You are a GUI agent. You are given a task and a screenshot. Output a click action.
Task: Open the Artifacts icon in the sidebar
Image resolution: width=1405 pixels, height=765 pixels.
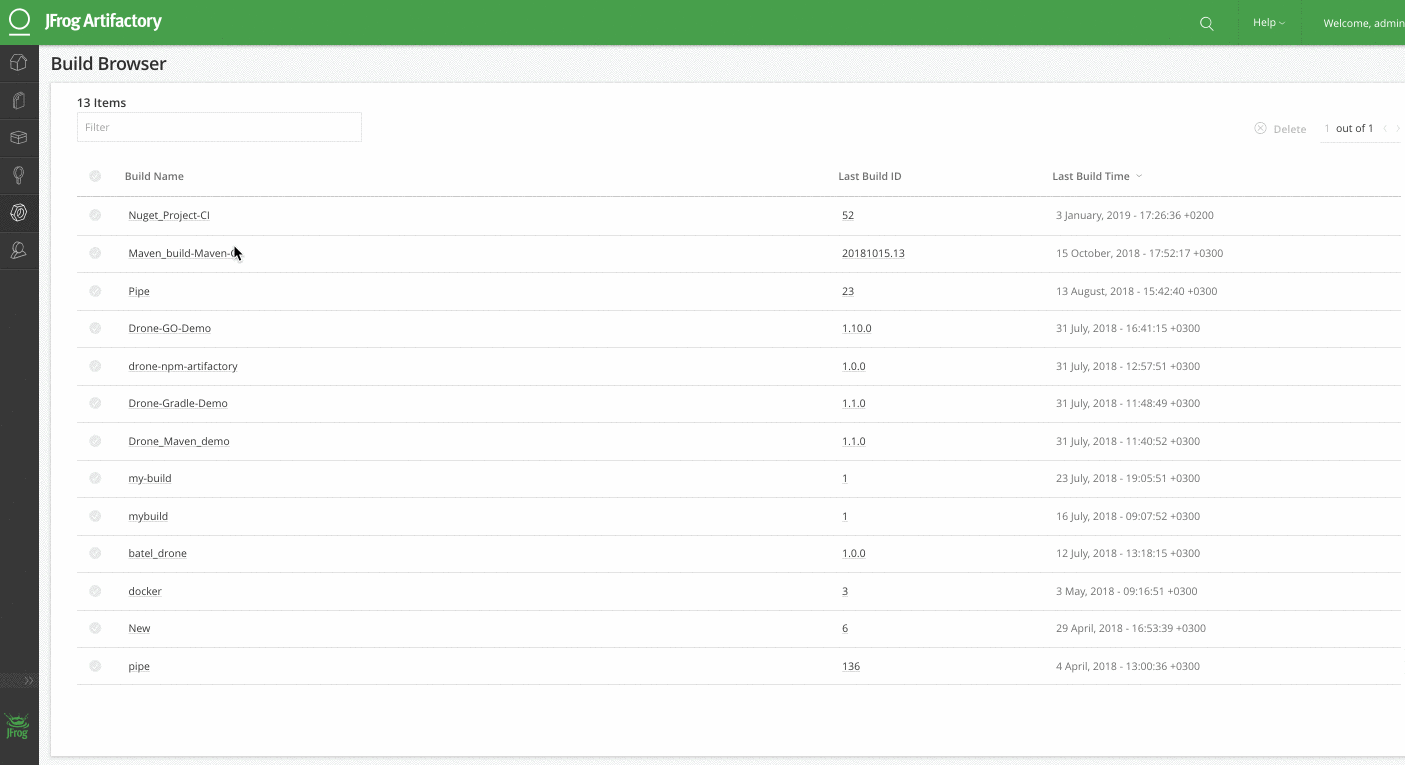18,101
